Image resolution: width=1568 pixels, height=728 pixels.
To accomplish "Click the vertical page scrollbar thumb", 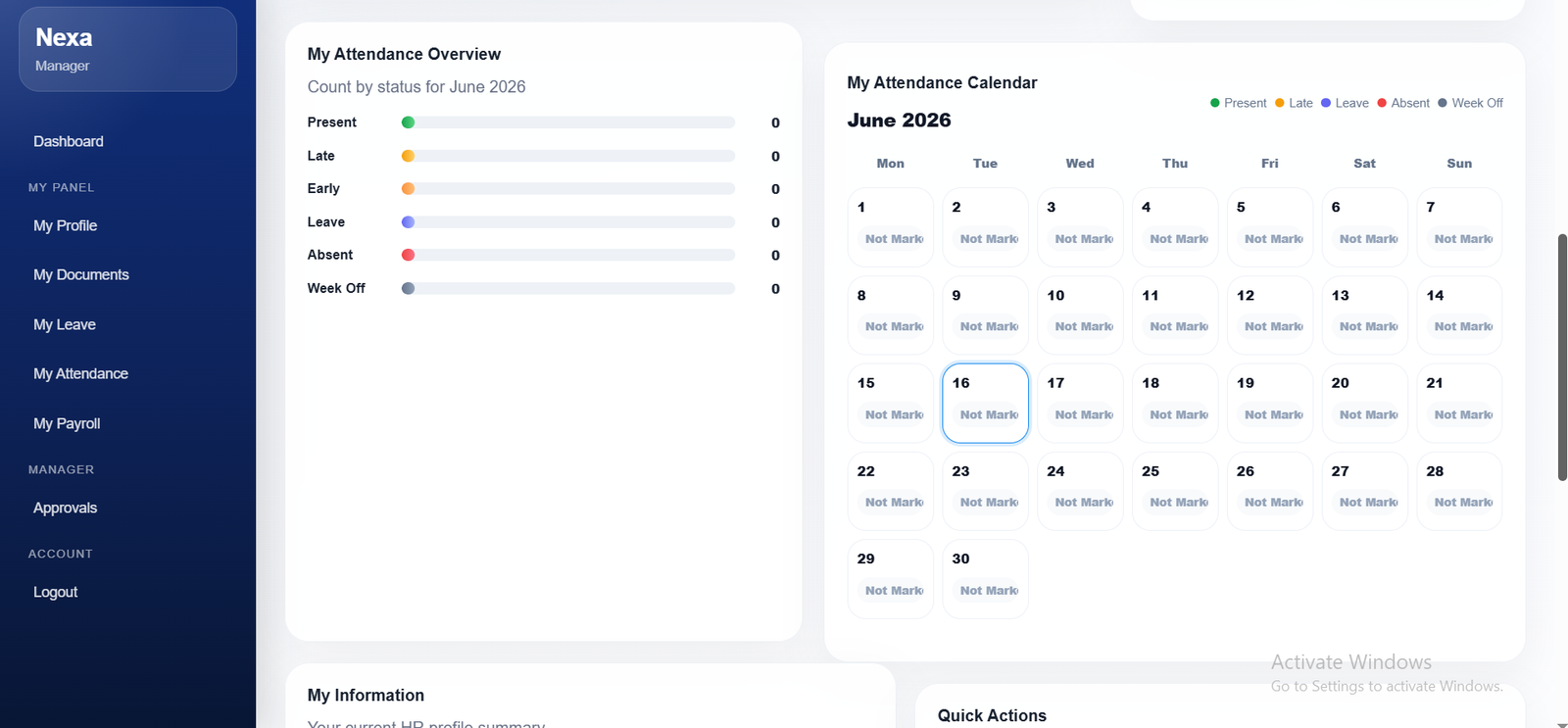I will coord(1562,358).
